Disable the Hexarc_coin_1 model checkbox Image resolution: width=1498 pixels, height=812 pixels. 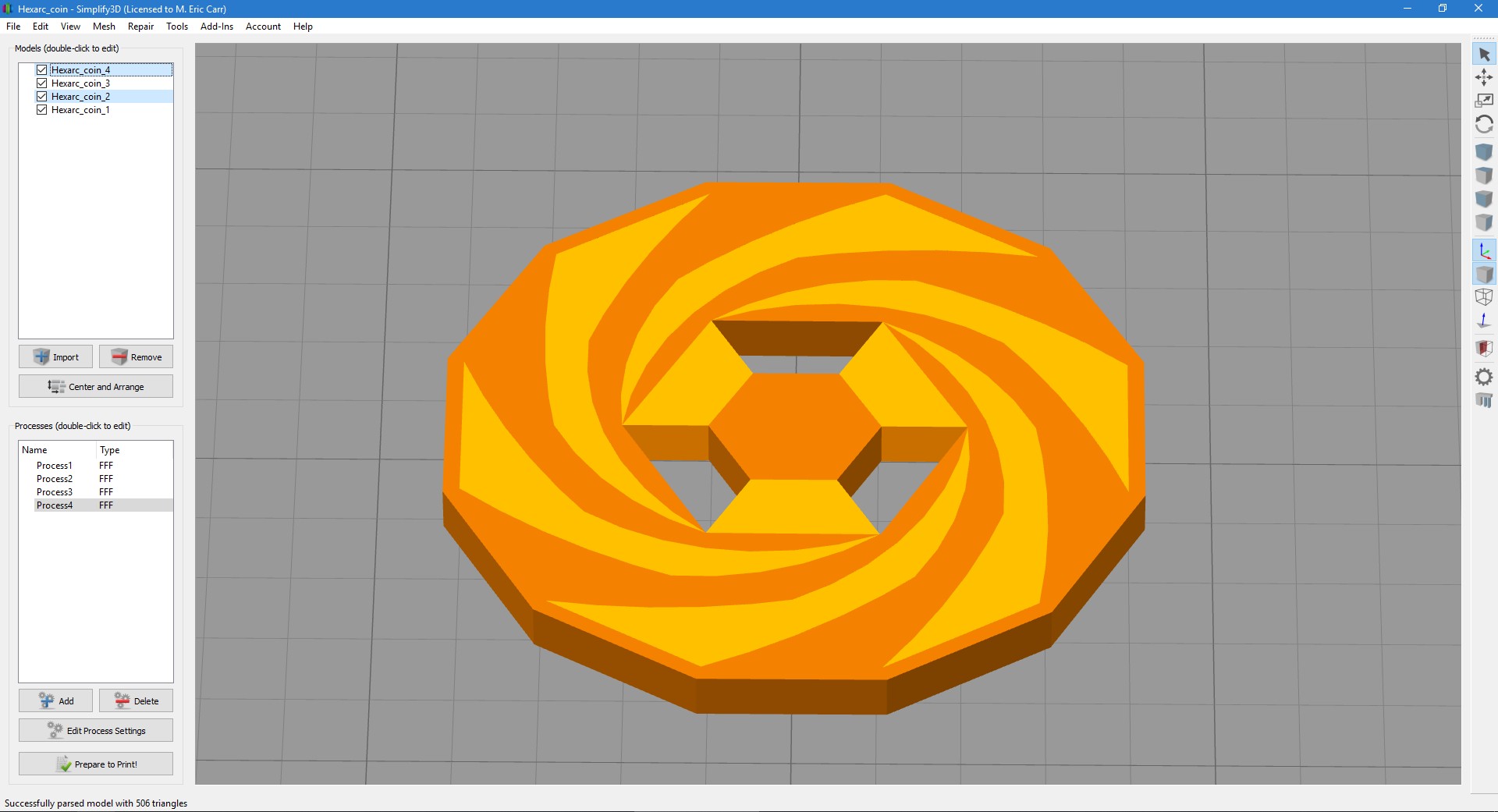coord(42,110)
